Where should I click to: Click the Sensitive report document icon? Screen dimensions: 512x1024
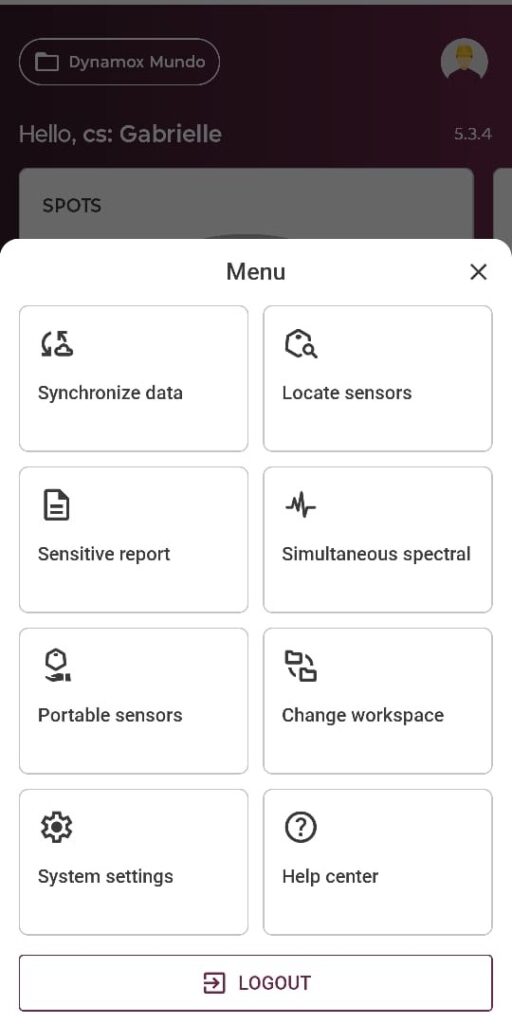point(56,505)
